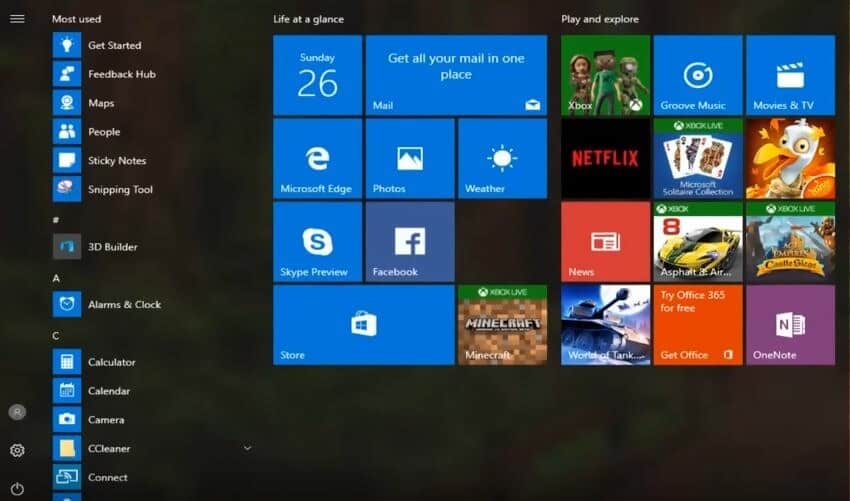850x501 pixels.
Task: Launch the Asphalt 8 Airborne tile
Action: (698, 242)
